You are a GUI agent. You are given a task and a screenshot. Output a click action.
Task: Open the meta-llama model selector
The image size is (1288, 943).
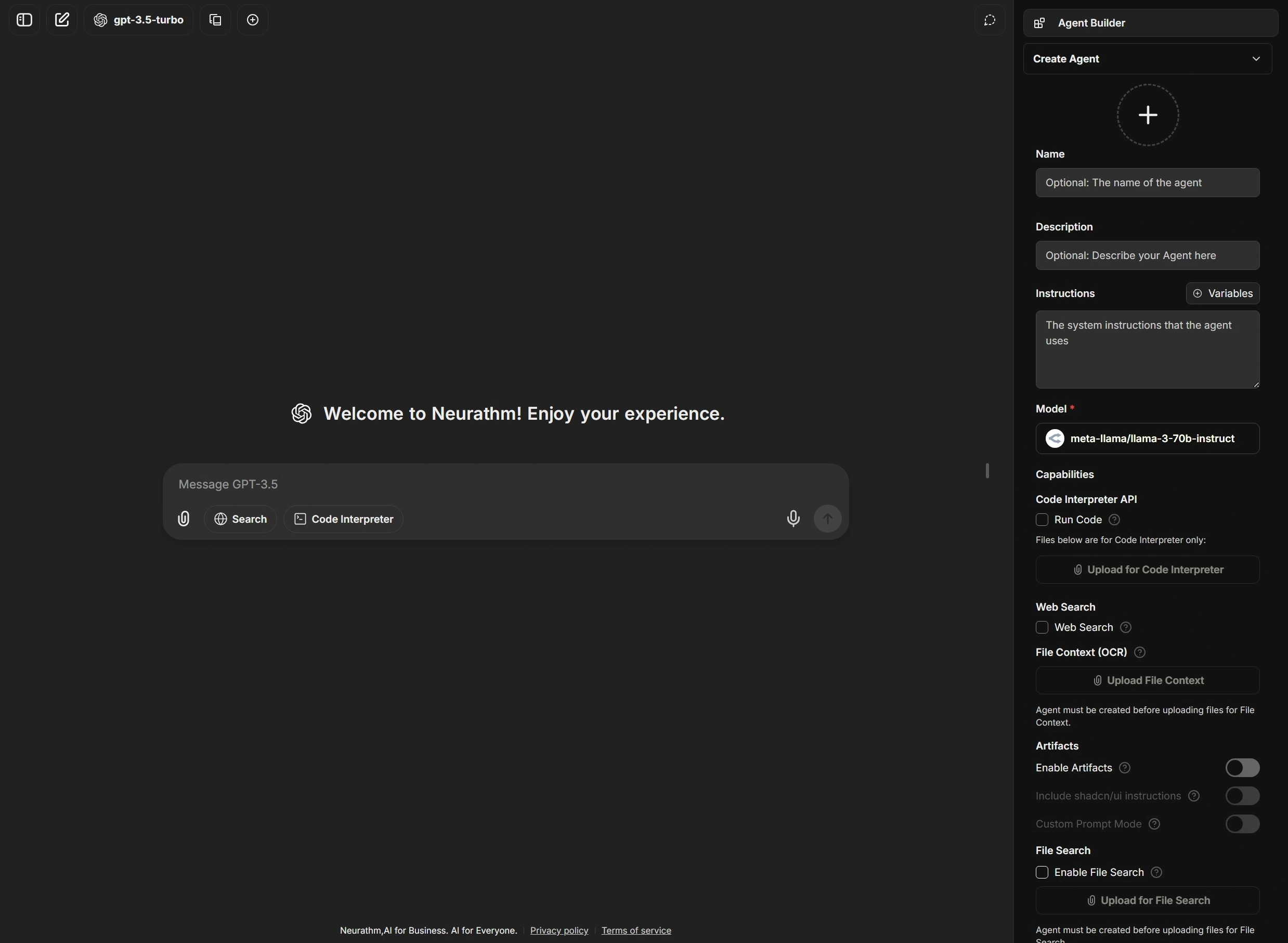(1147, 438)
